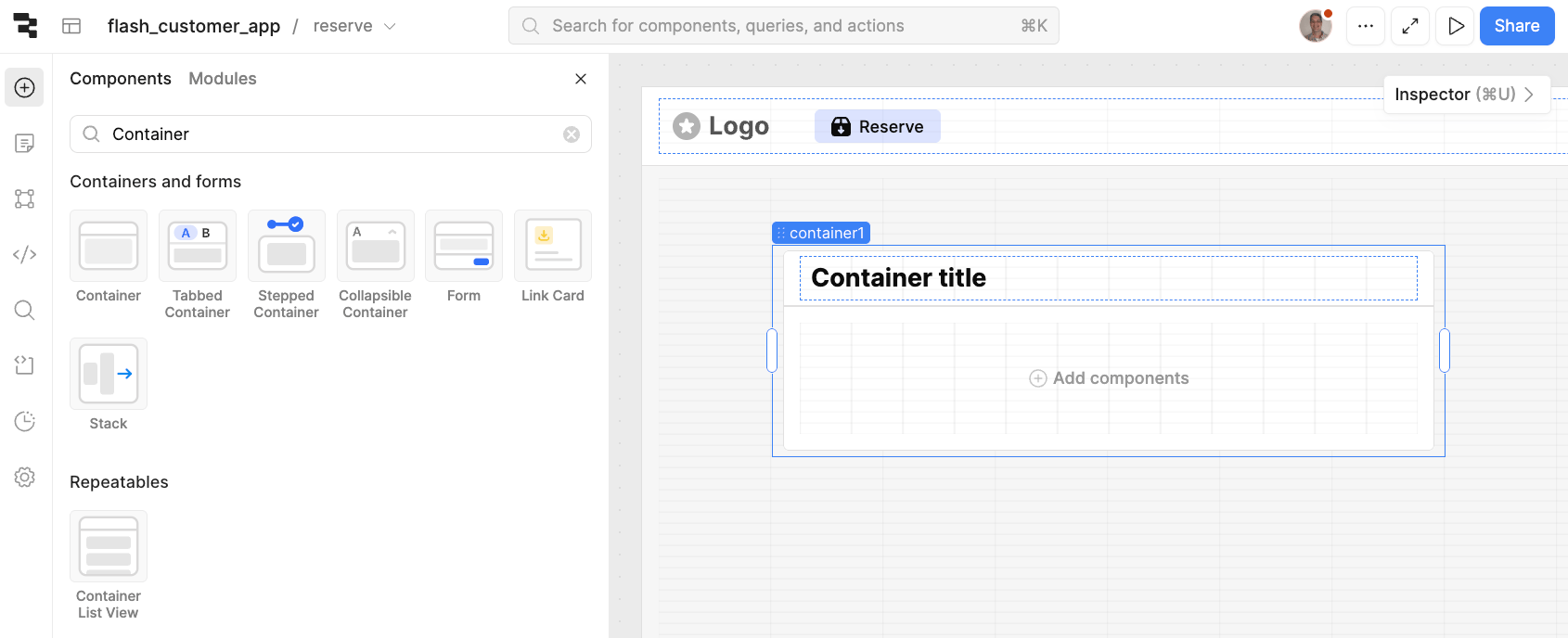Image resolution: width=1568 pixels, height=638 pixels.
Task: Pick the Collapsible Container component
Action: [375, 264]
